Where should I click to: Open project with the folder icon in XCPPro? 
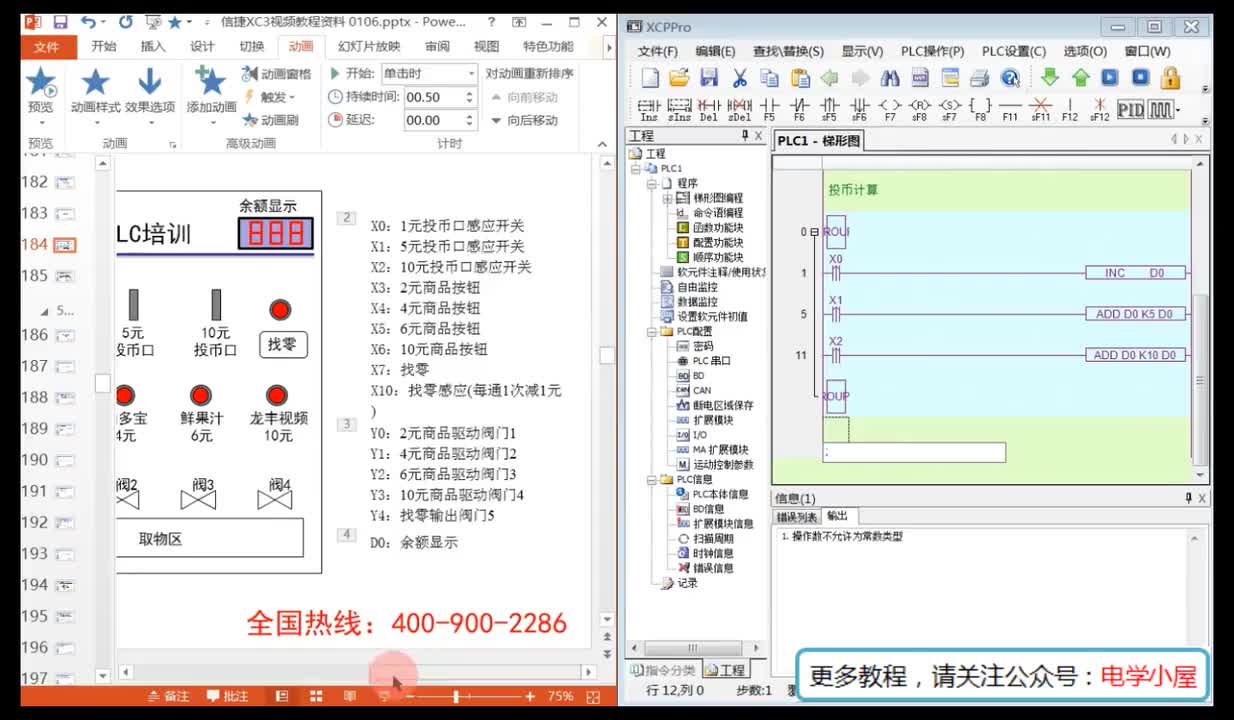pyautogui.click(x=679, y=78)
